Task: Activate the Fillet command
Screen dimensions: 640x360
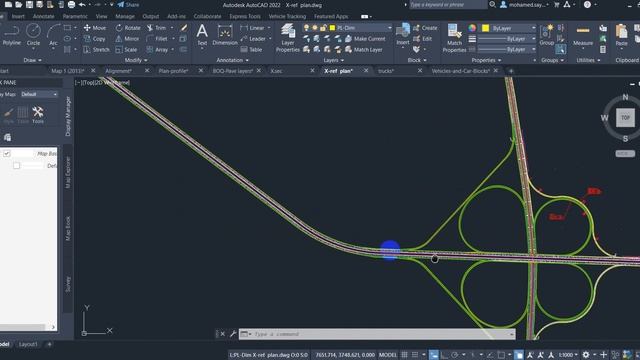Action: [157, 39]
